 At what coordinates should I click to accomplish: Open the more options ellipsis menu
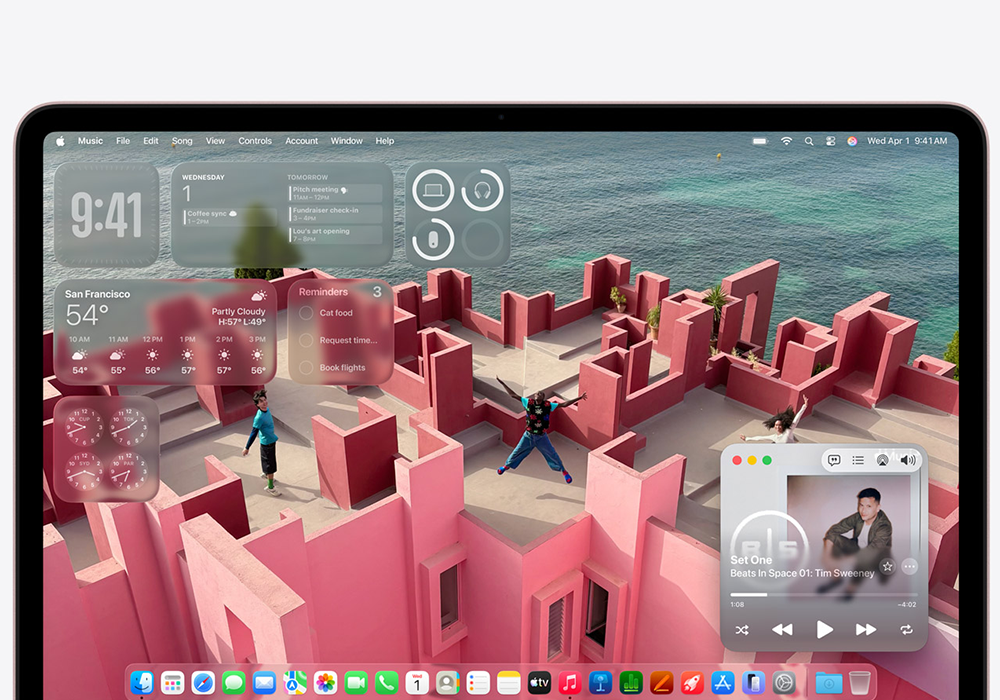(909, 566)
